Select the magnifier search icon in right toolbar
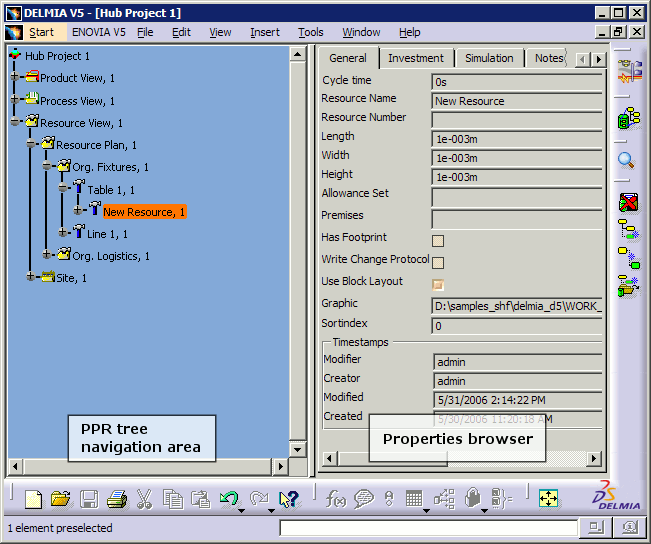Image resolution: width=651 pixels, height=544 pixels. point(627,159)
